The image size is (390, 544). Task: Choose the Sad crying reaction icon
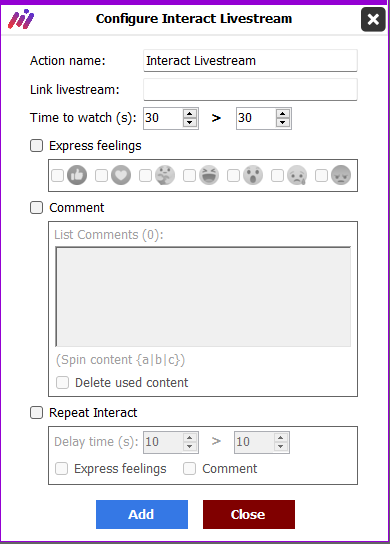[297, 175]
